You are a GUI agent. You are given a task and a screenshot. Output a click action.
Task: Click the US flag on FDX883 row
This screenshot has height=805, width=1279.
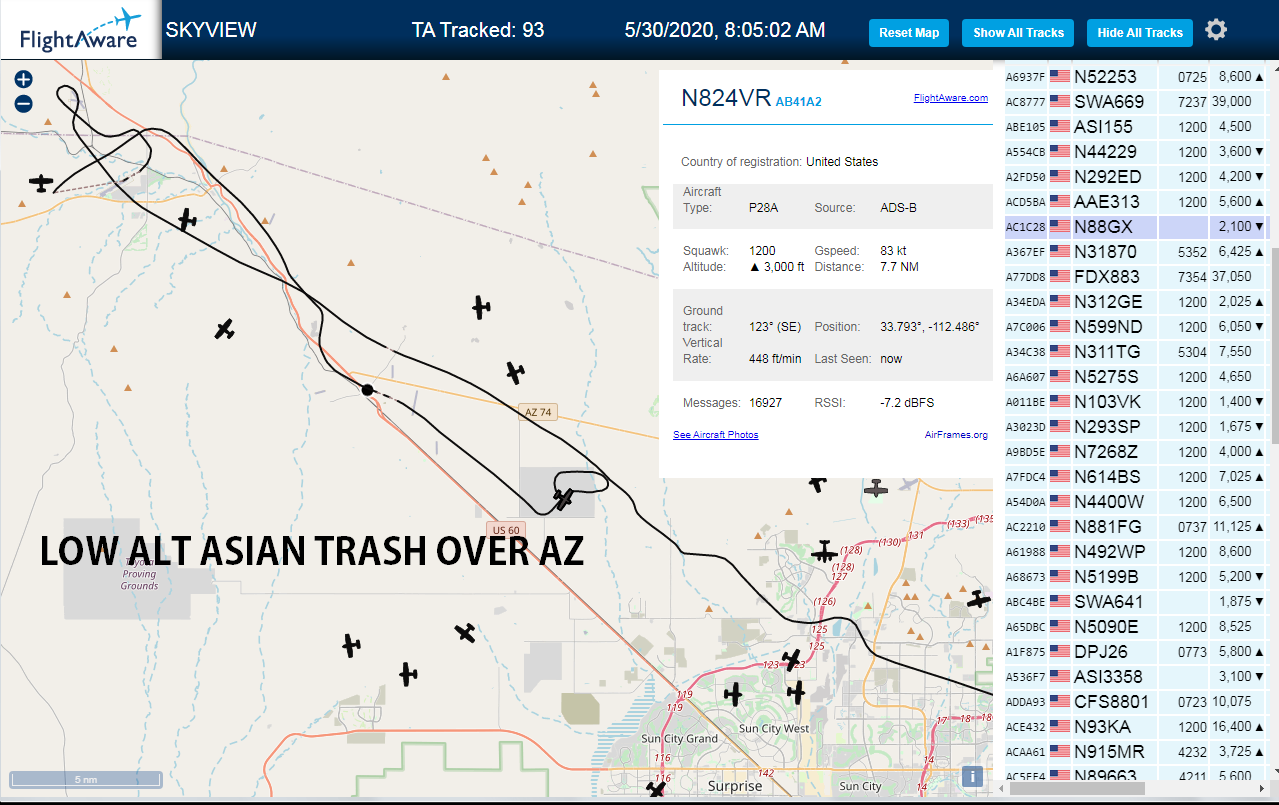[x=1060, y=276]
